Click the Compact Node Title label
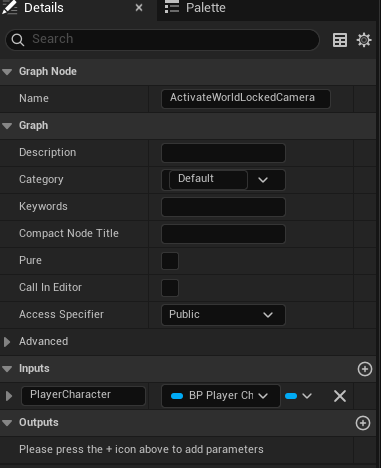 (69, 233)
